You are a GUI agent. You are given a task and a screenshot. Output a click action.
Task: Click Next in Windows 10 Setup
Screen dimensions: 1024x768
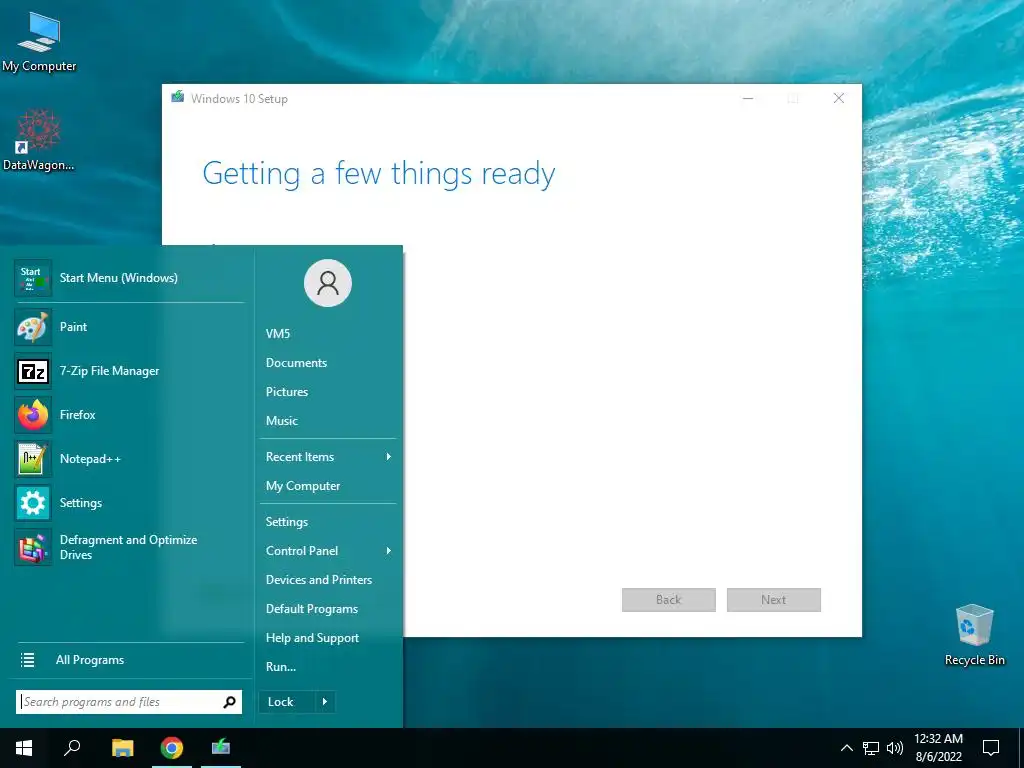coord(773,600)
